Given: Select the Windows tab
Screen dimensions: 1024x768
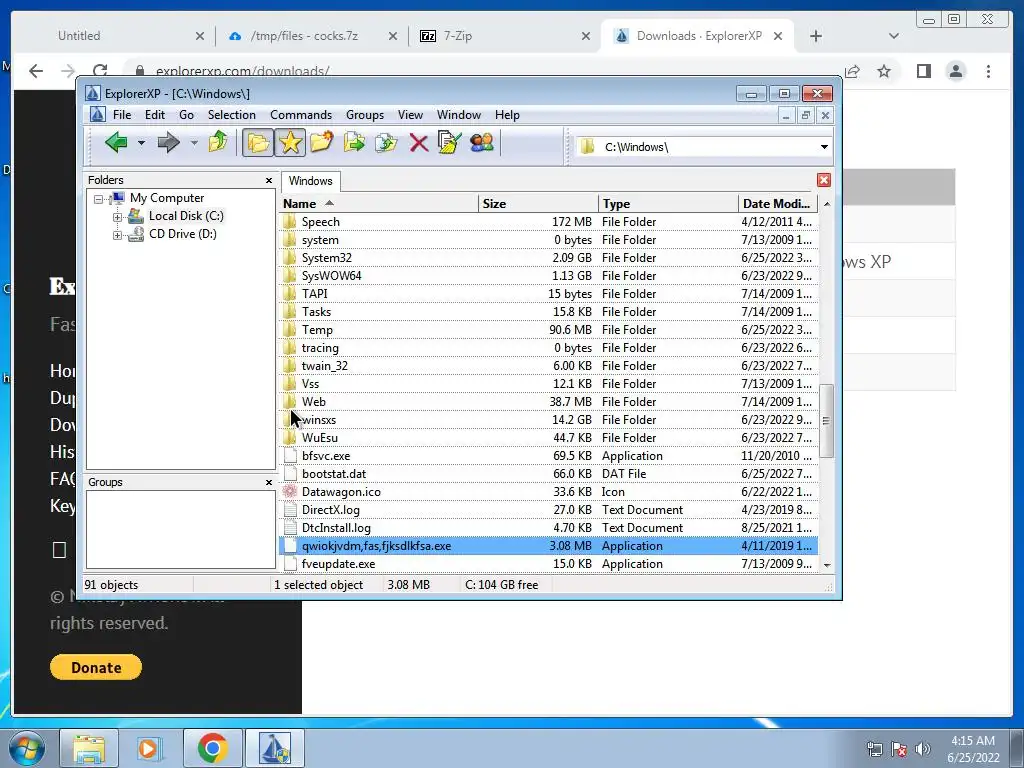Looking at the screenshot, I should point(310,181).
